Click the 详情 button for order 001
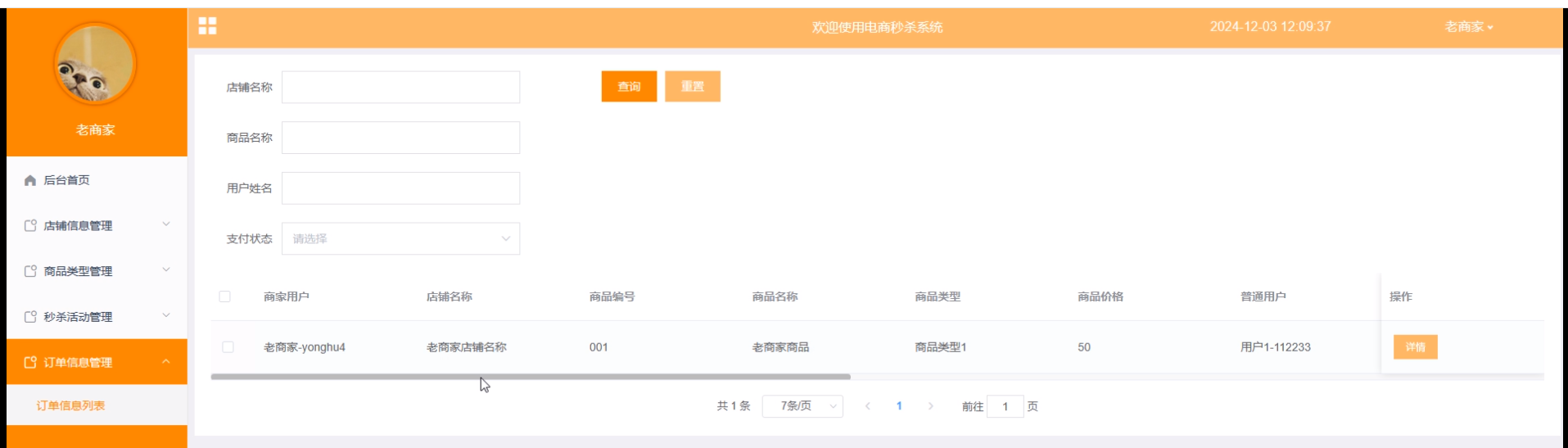The width and height of the screenshot is (1568, 448). [1415, 347]
